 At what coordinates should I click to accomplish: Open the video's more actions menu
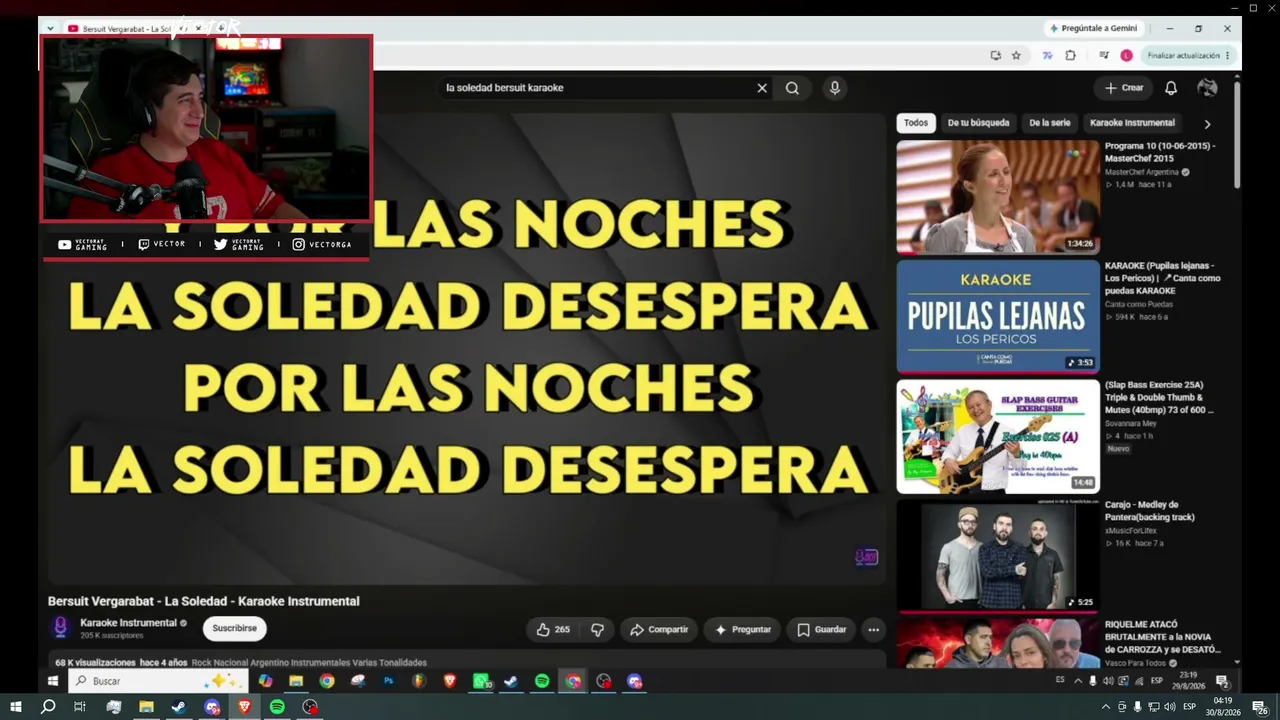873,630
